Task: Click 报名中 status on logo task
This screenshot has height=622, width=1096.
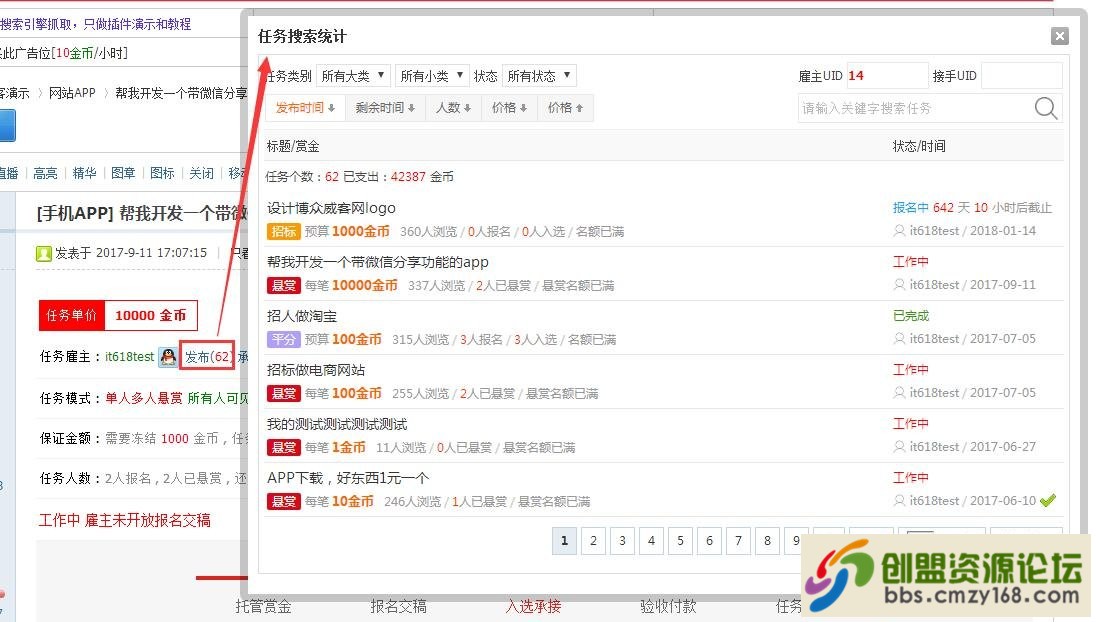Action: [911, 208]
